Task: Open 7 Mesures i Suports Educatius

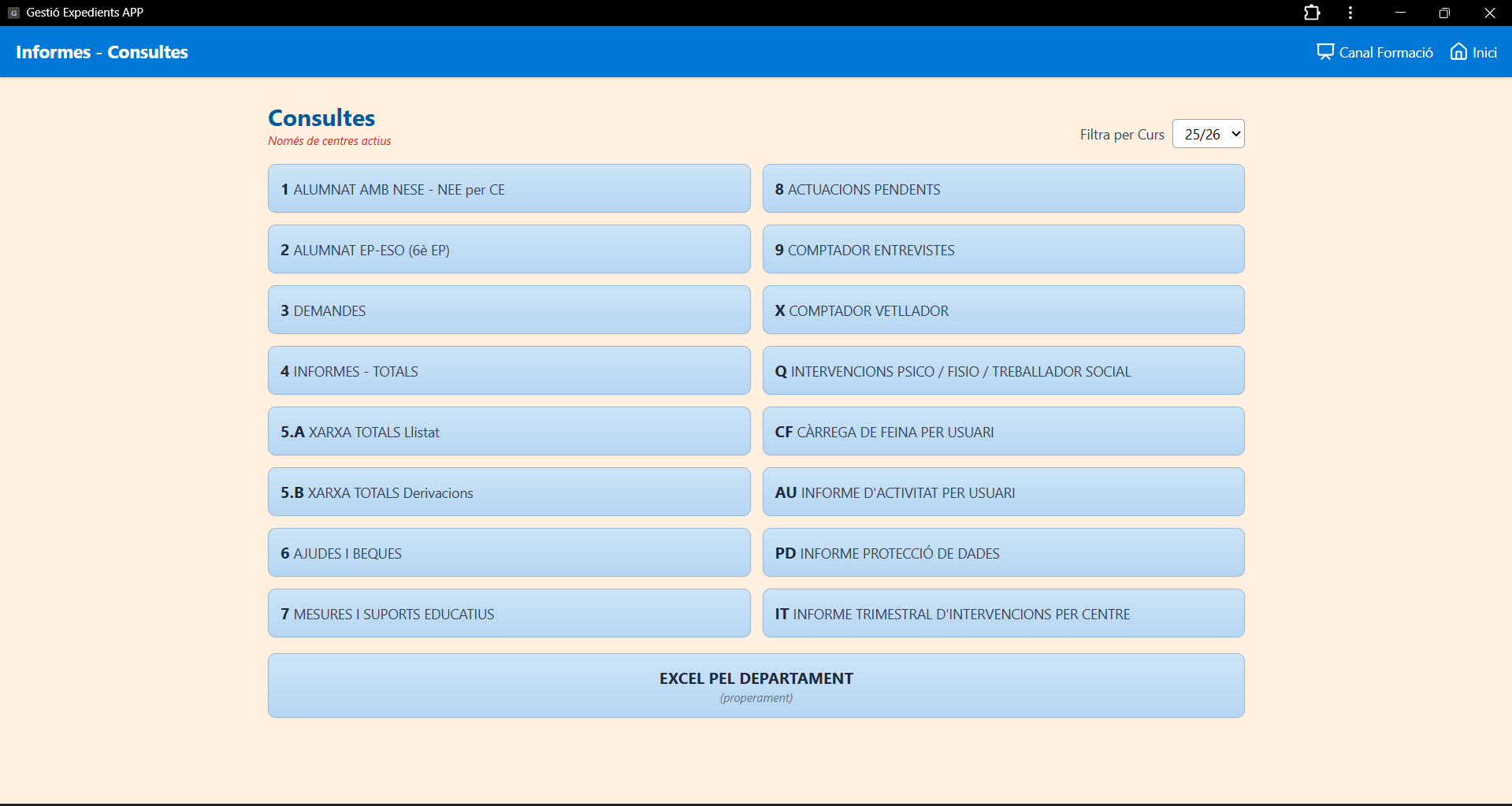Action: point(509,613)
